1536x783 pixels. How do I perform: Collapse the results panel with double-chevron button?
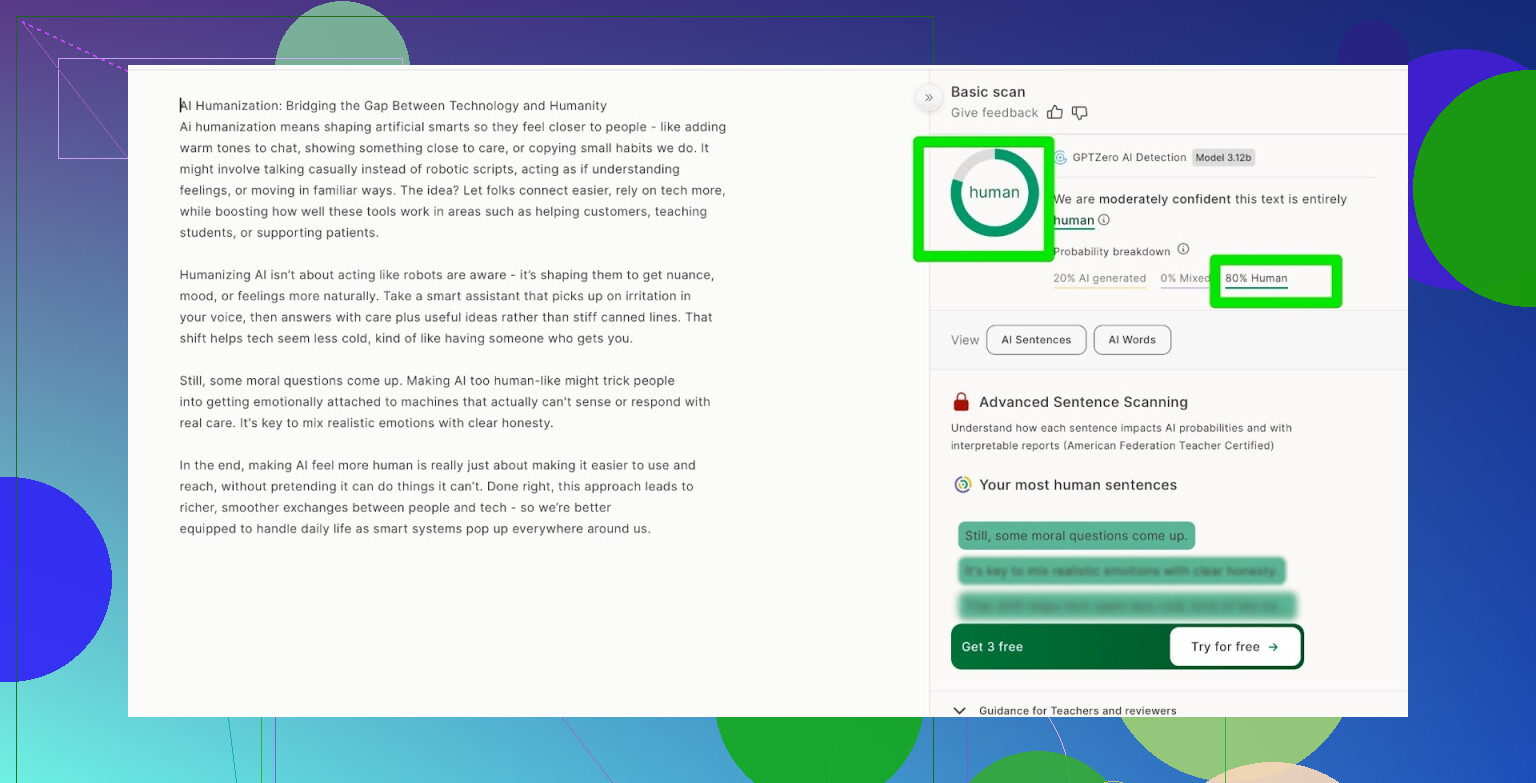pyautogui.click(x=928, y=97)
